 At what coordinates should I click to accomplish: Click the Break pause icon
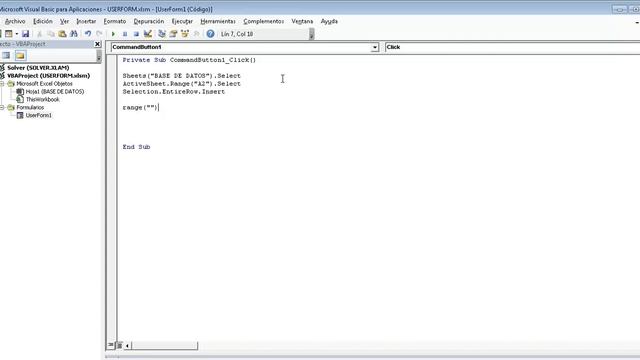(x=125, y=34)
